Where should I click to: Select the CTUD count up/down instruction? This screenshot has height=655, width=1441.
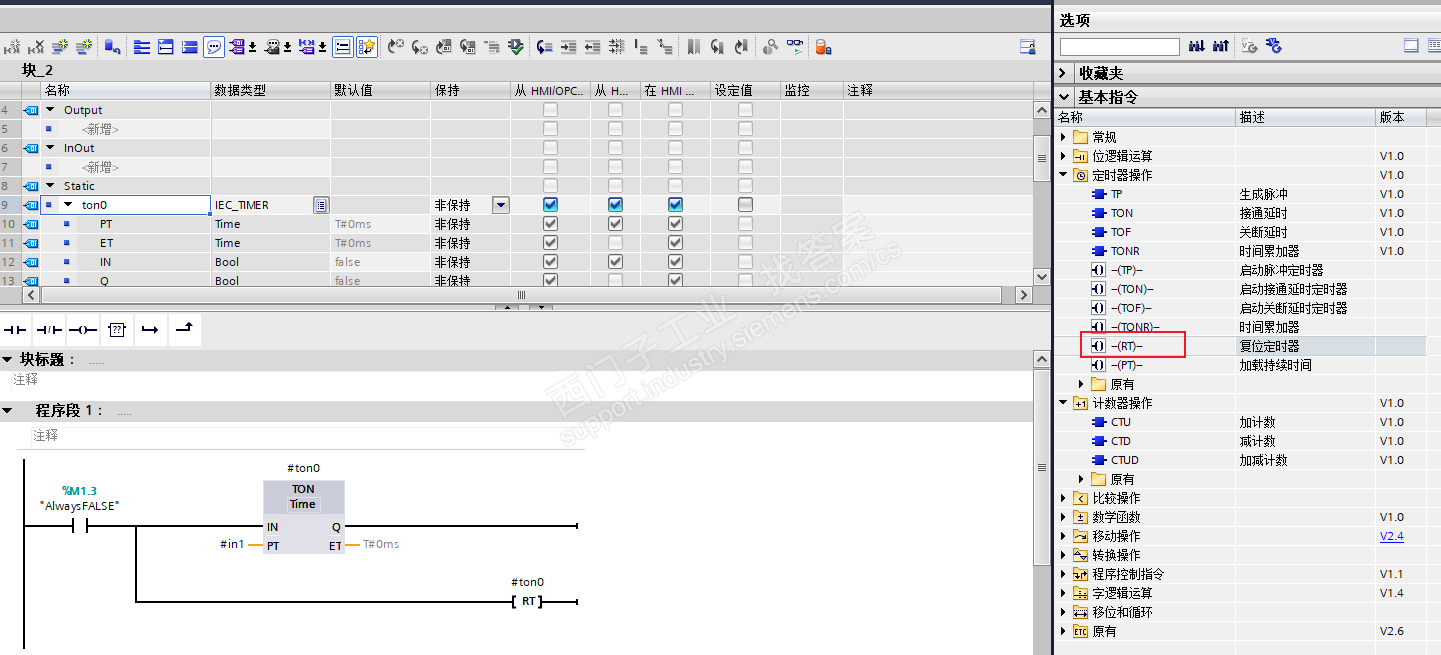(1124, 460)
